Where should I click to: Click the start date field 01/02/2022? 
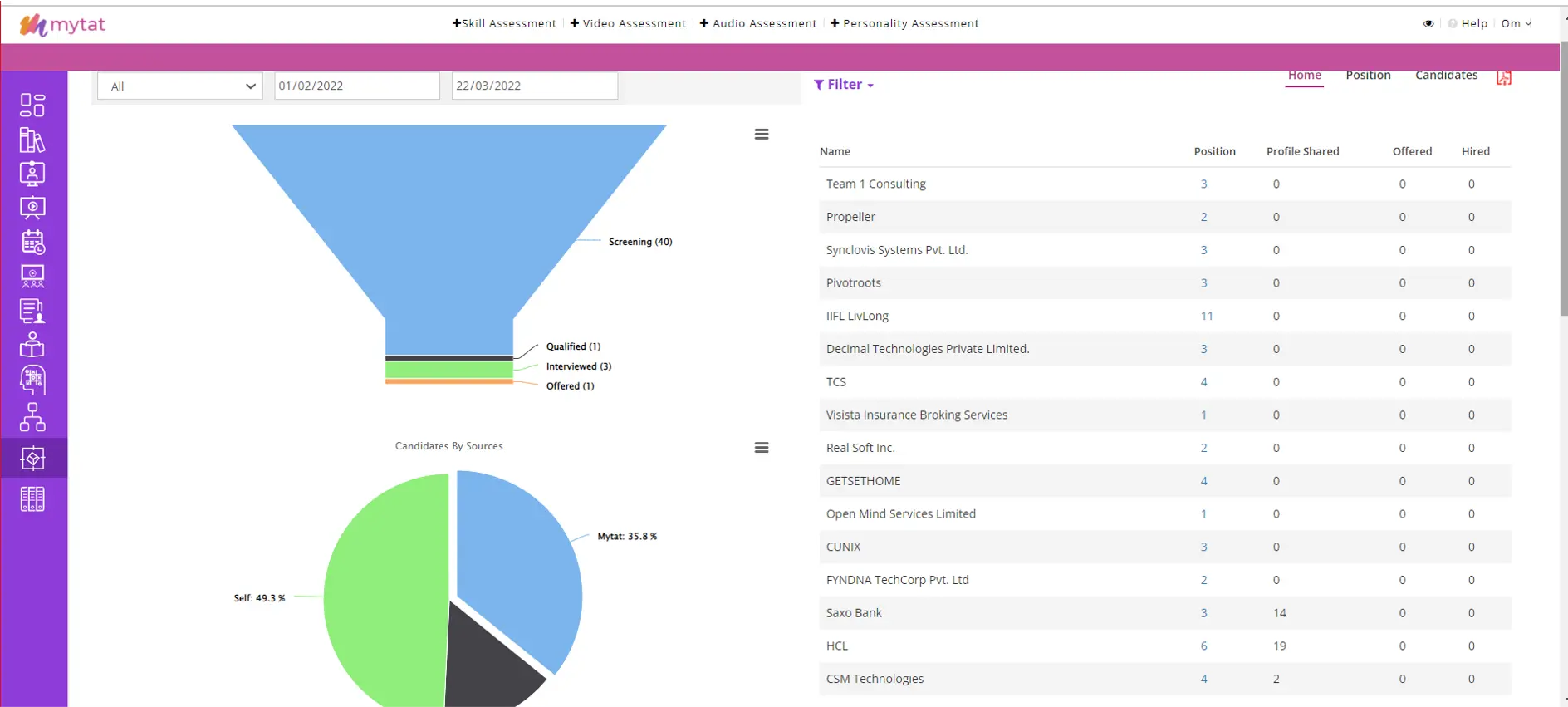coord(356,86)
